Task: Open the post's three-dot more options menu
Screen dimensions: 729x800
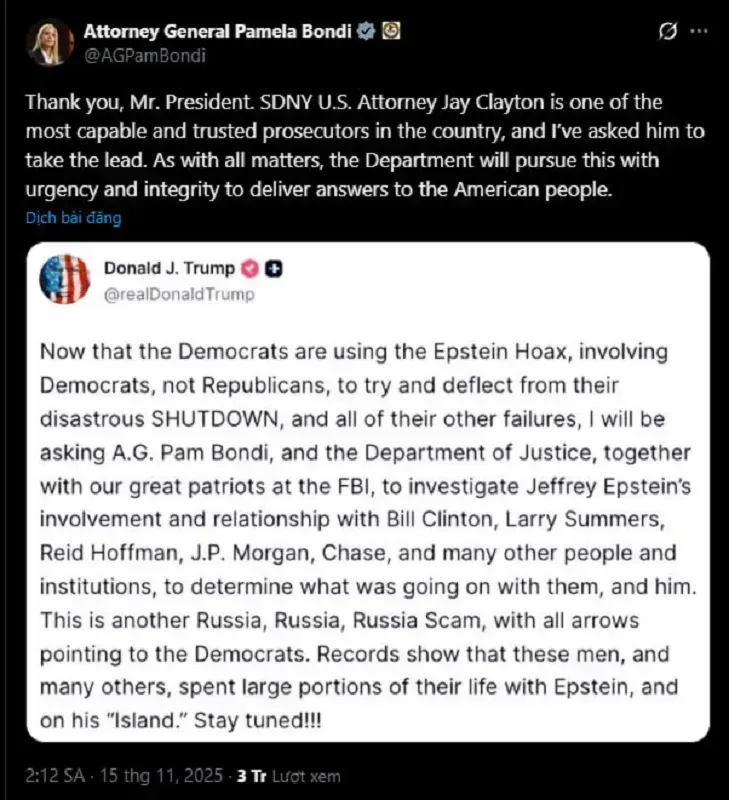Action: click(x=700, y=32)
